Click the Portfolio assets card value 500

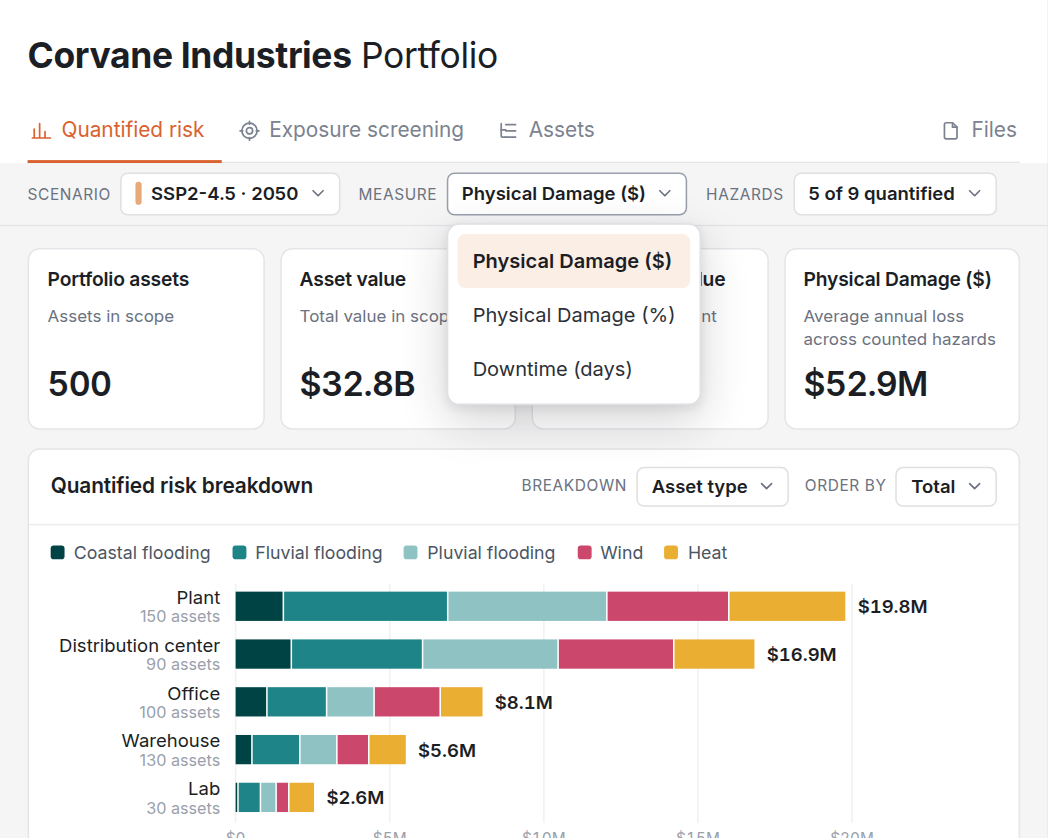[80, 384]
